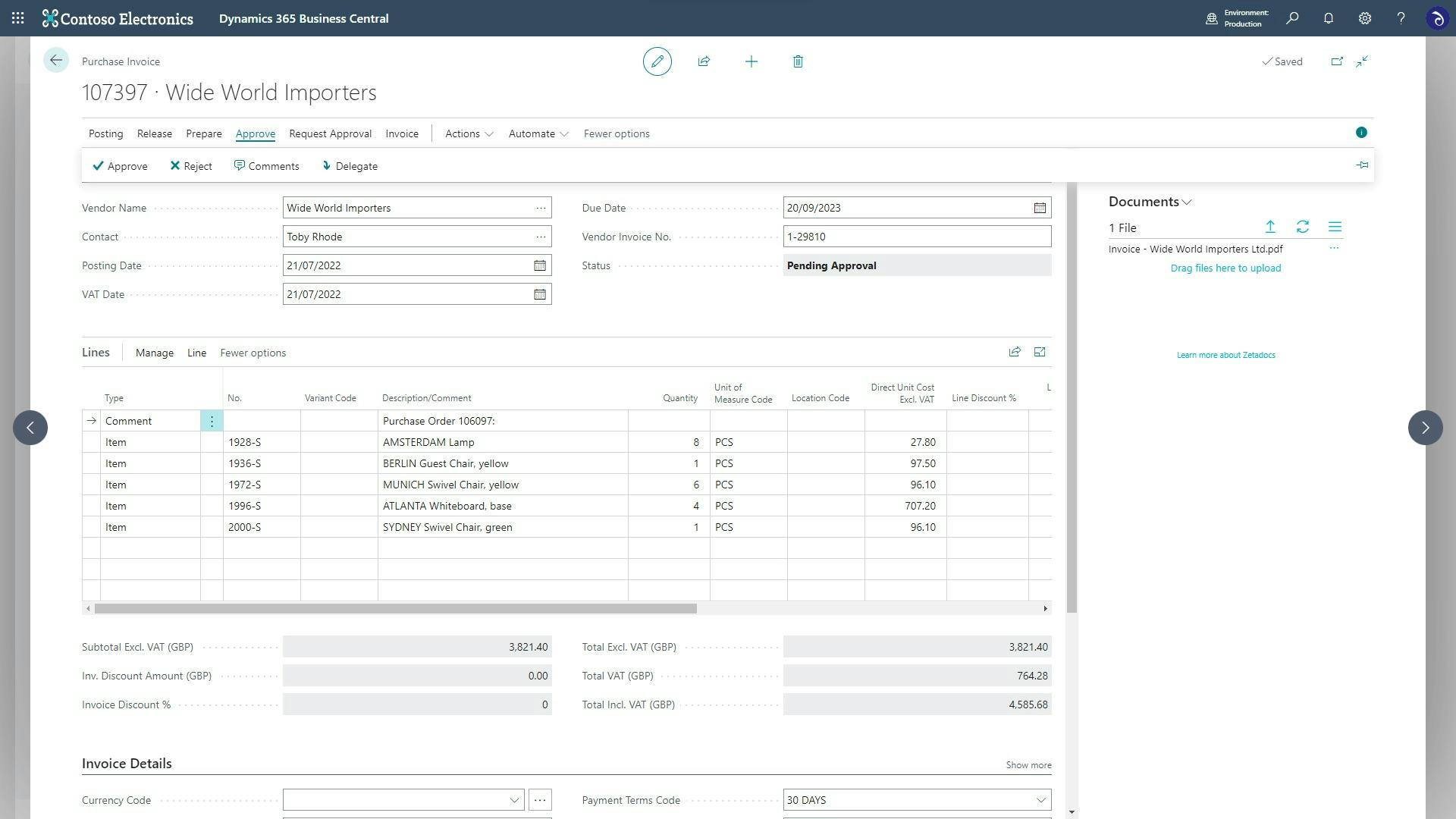
Task: Open the Documents hamburger menu icon
Action: (x=1335, y=227)
